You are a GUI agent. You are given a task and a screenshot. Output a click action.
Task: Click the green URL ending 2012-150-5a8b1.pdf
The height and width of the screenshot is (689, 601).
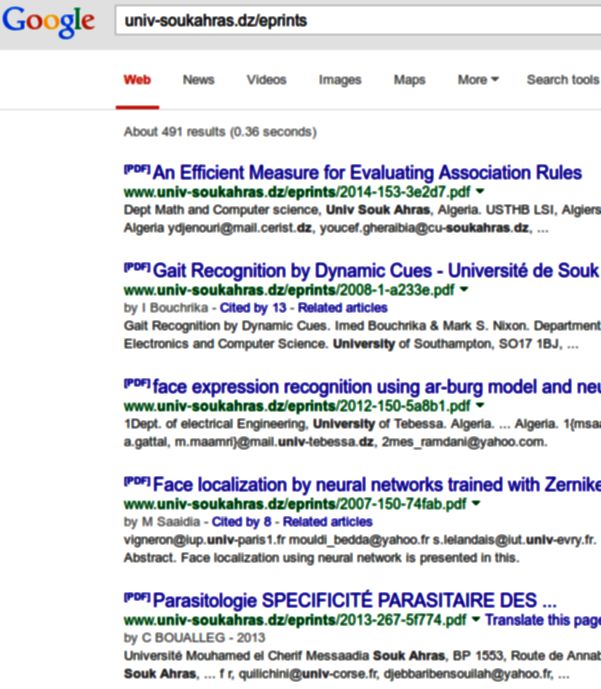pos(297,406)
